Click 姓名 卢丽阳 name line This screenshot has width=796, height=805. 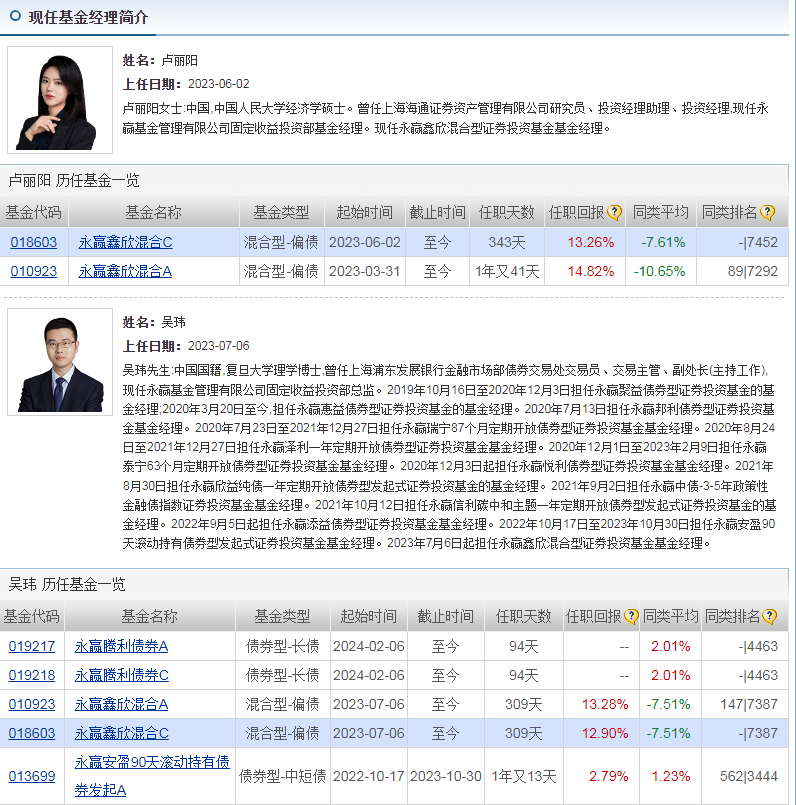click(160, 61)
